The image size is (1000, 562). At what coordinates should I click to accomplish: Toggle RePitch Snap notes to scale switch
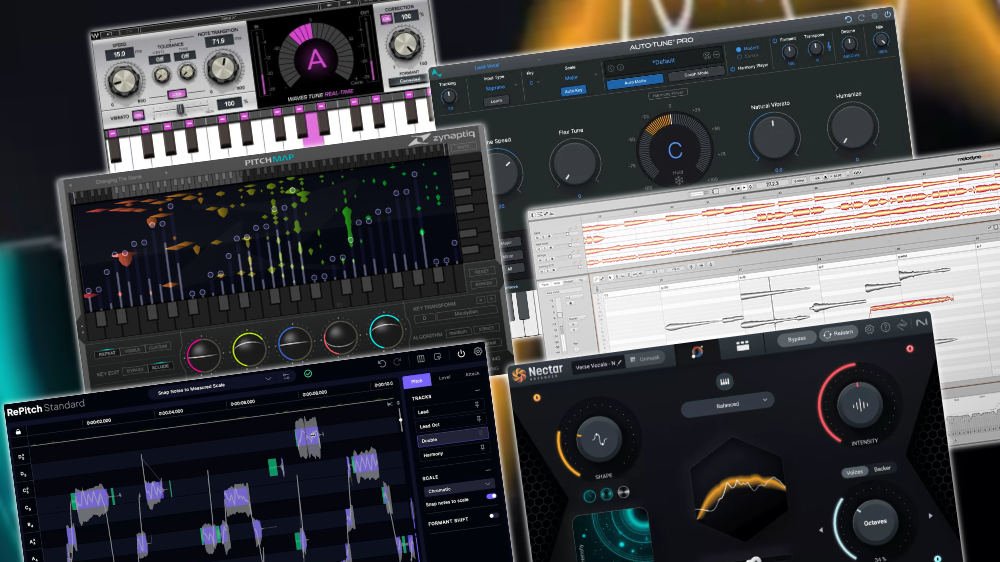tap(491, 496)
